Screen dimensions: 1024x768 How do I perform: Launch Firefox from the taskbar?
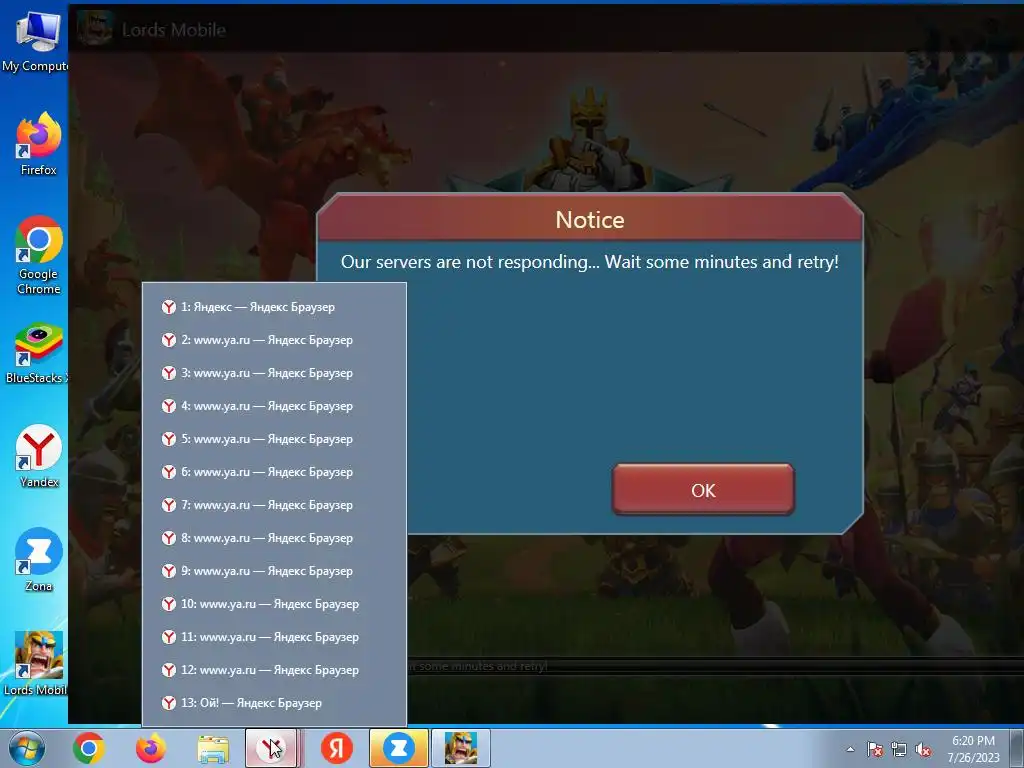[151, 748]
